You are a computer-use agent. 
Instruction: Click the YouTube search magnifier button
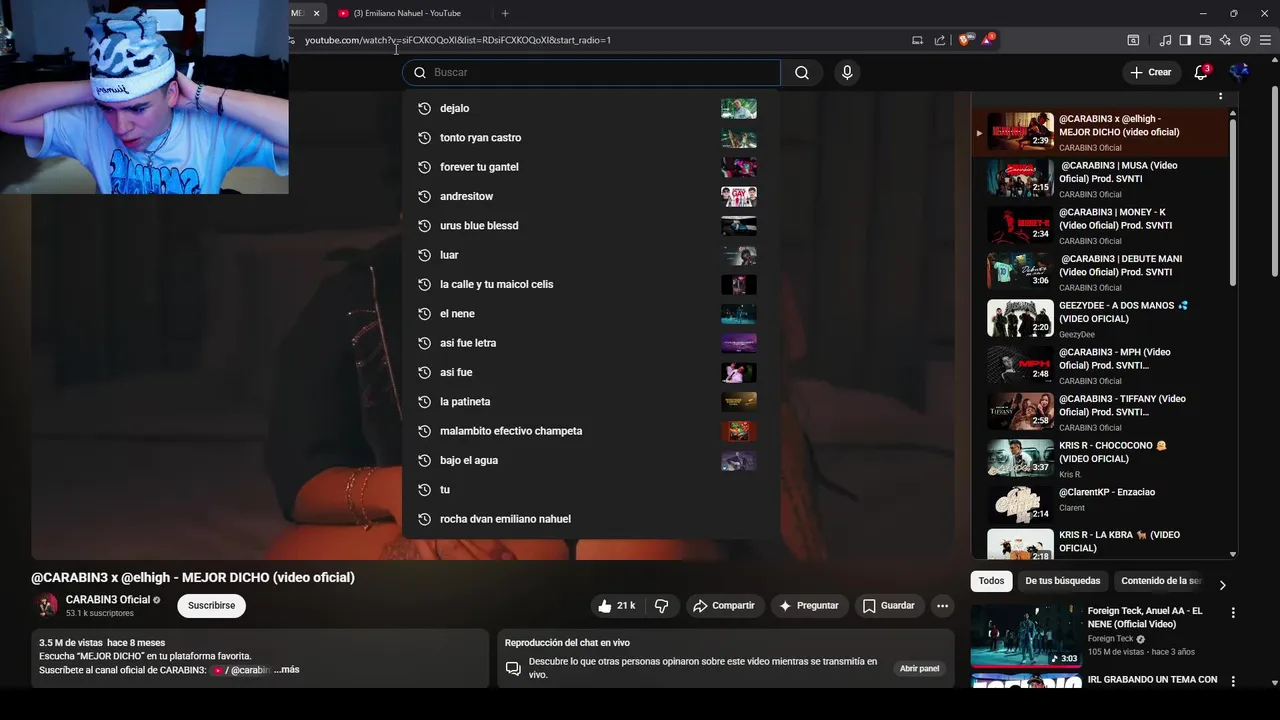click(x=802, y=72)
